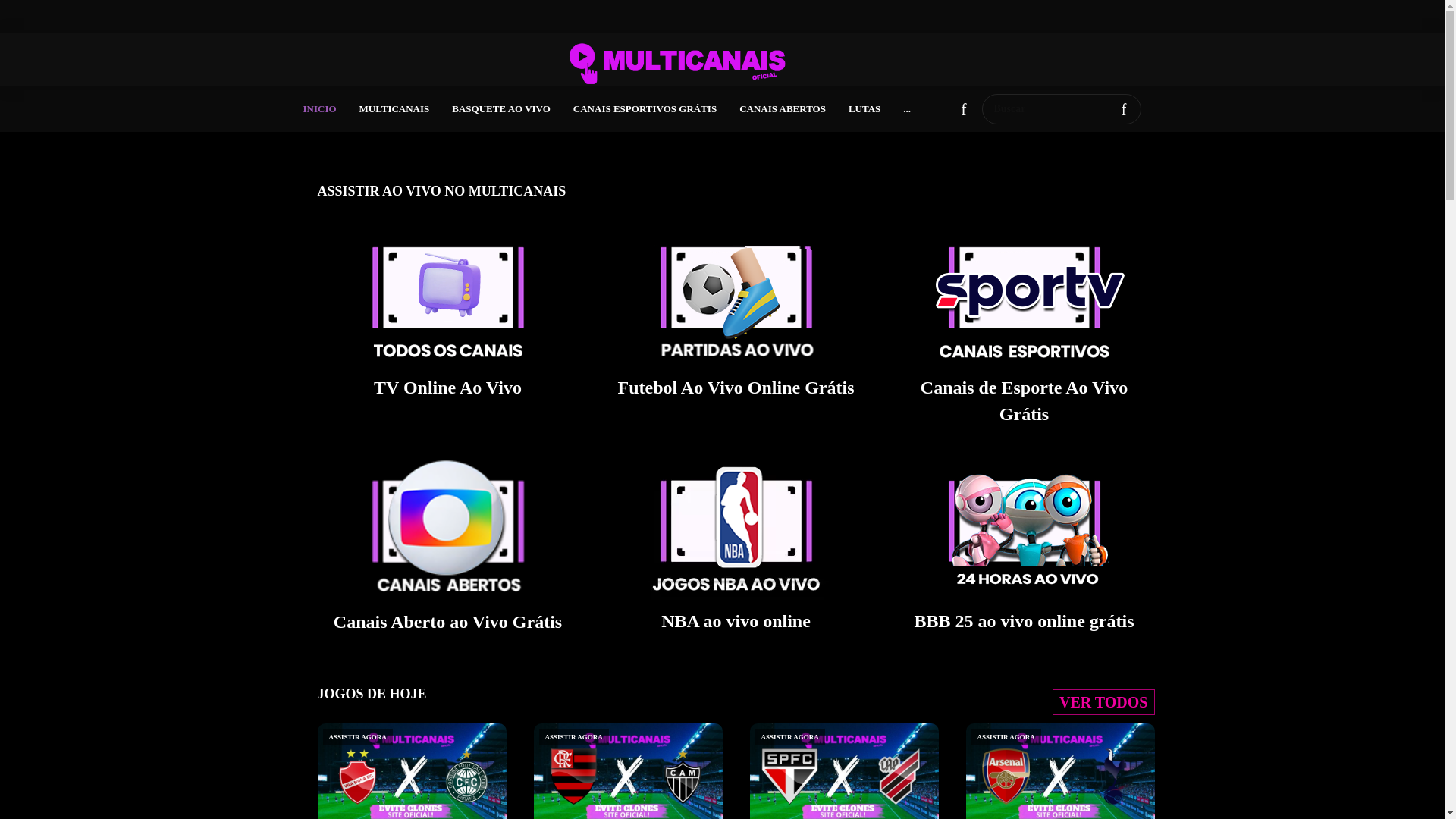Click the Multicanais Oficial logo
The image size is (1456, 819).
tap(677, 64)
